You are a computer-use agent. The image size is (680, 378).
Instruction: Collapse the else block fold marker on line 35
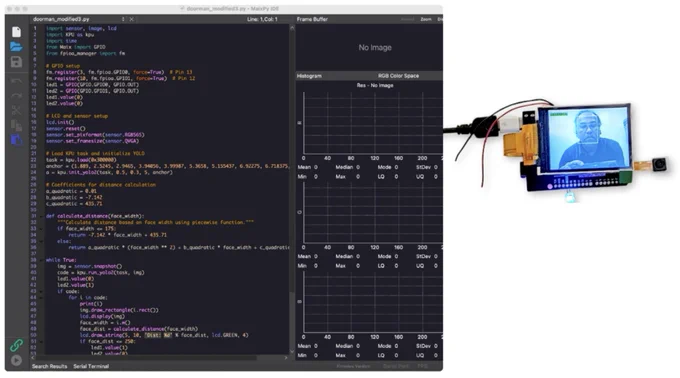[42, 241]
